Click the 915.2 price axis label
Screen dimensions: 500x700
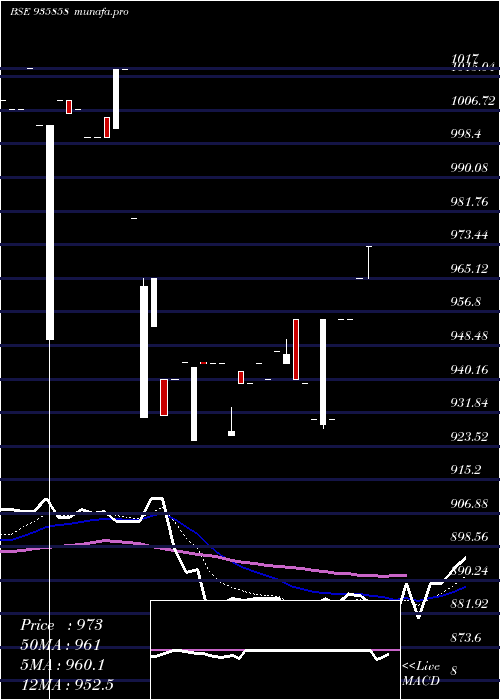467,470
